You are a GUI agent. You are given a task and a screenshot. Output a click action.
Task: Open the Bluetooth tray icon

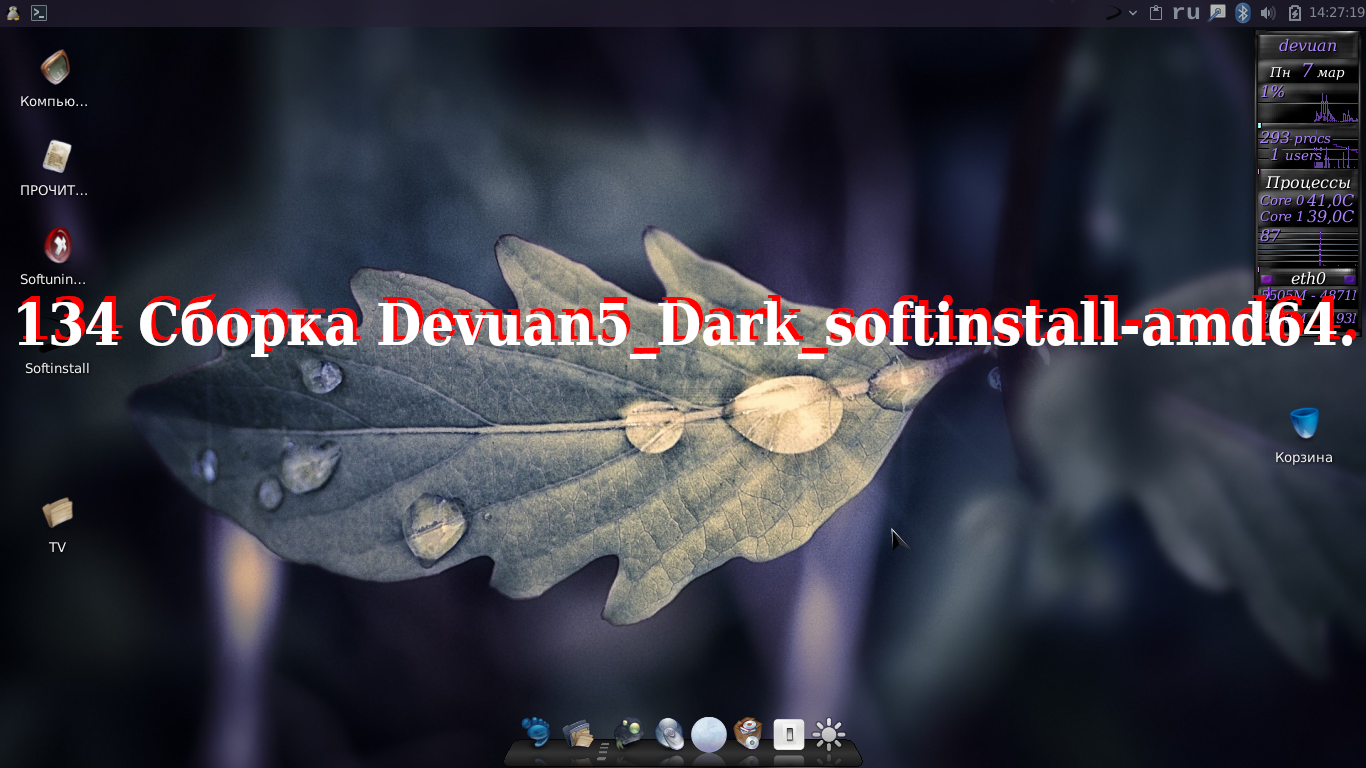(1243, 13)
